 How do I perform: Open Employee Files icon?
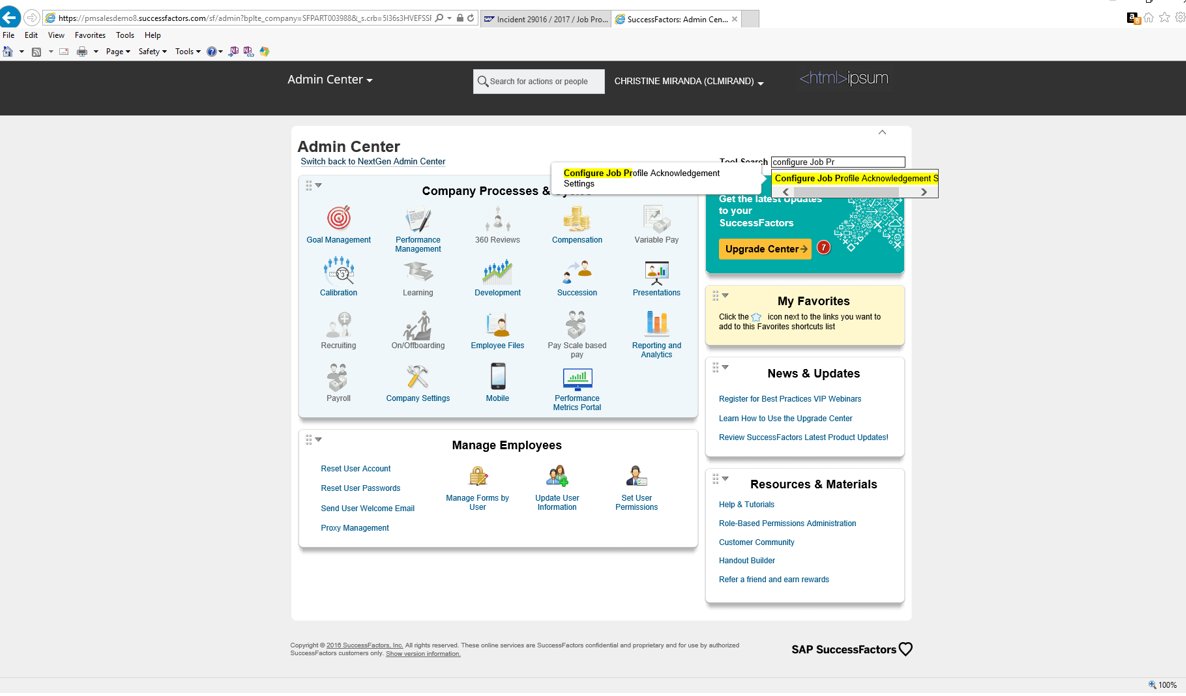(x=497, y=325)
